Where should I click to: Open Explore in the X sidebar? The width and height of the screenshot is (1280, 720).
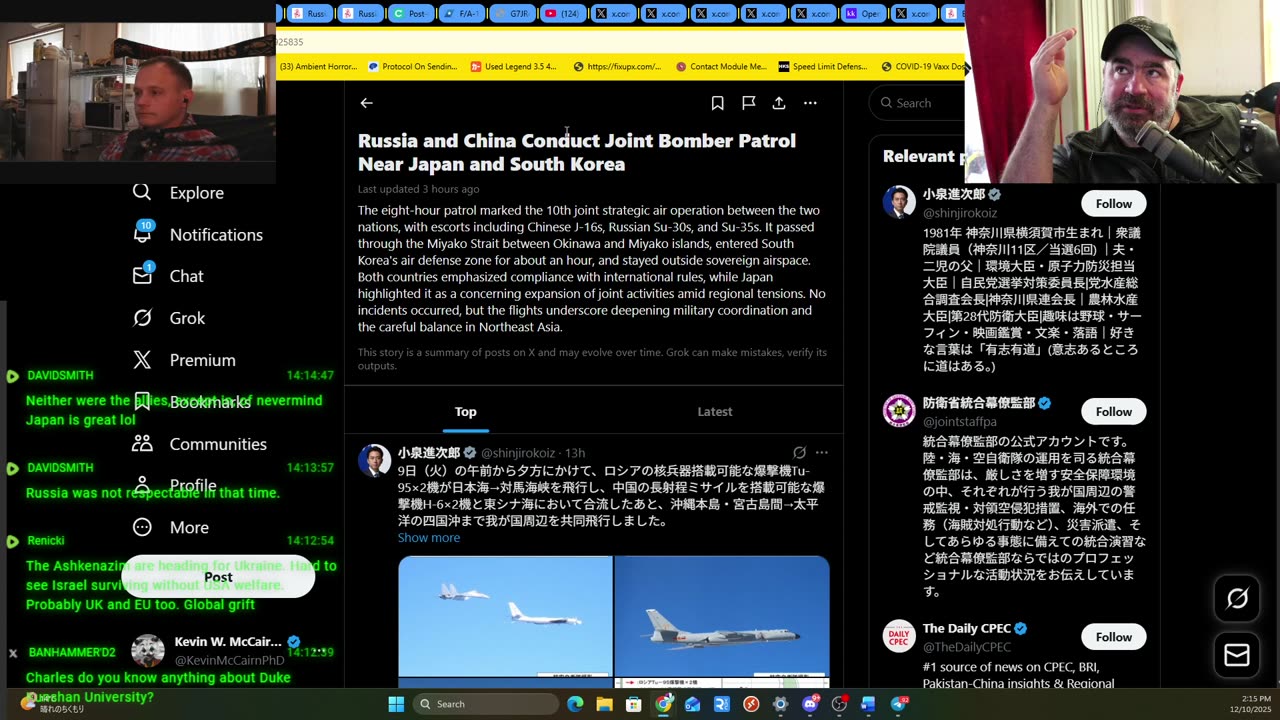pyautogui.click(x=180, y=193)
